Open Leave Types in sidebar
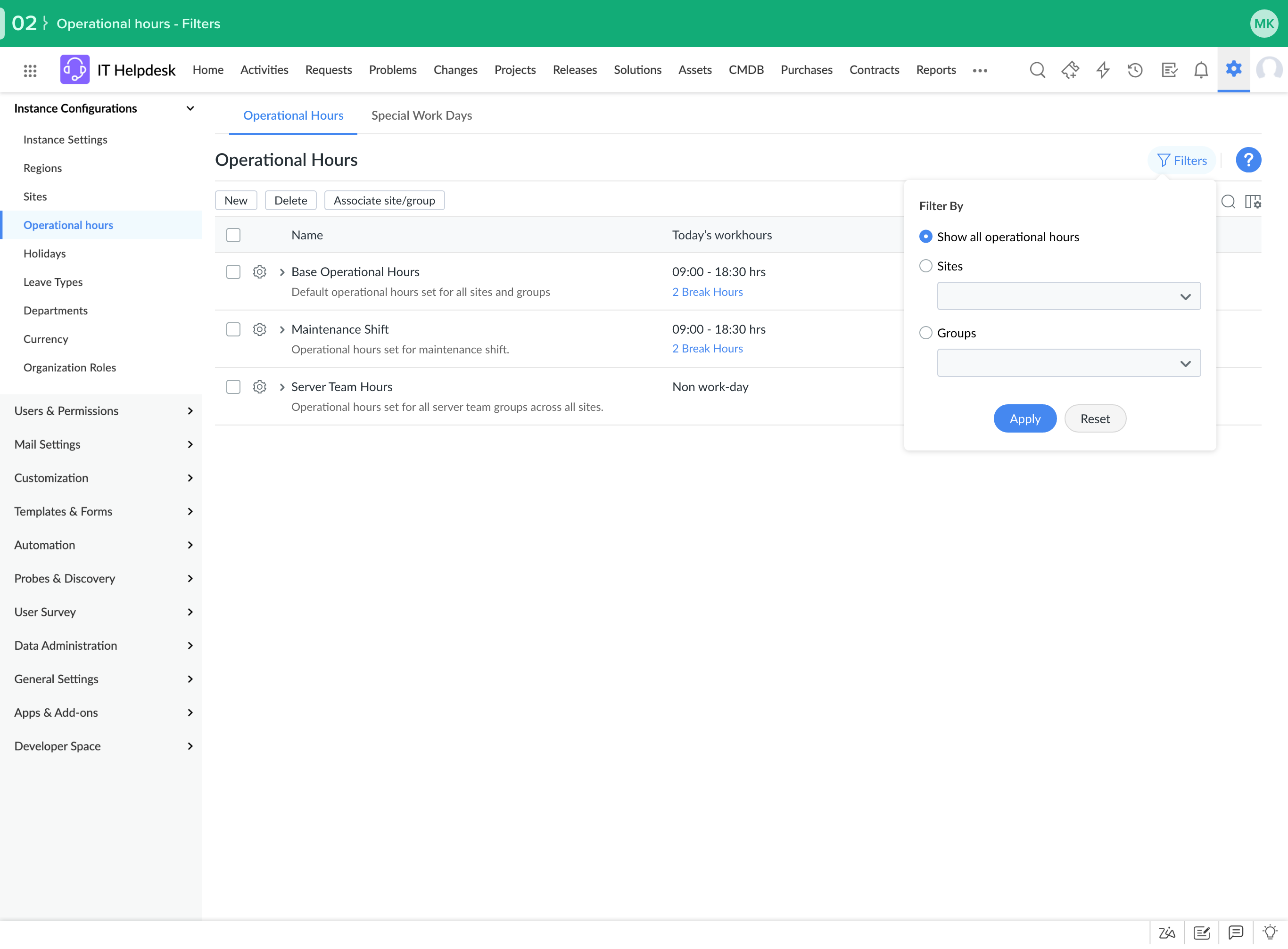1288x949 pixels. click(53, 282)
